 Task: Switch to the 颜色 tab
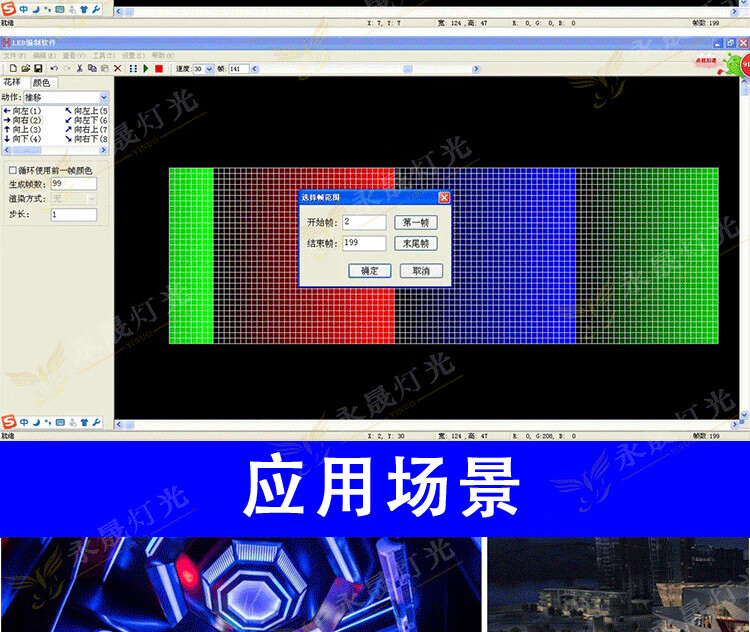(43, 83)
